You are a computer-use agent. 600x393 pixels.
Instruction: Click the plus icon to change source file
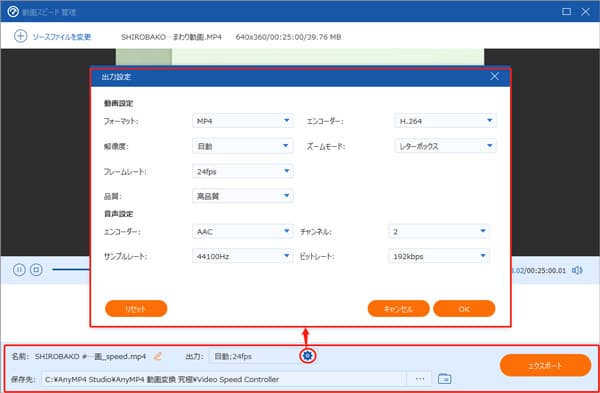[20, 36]
